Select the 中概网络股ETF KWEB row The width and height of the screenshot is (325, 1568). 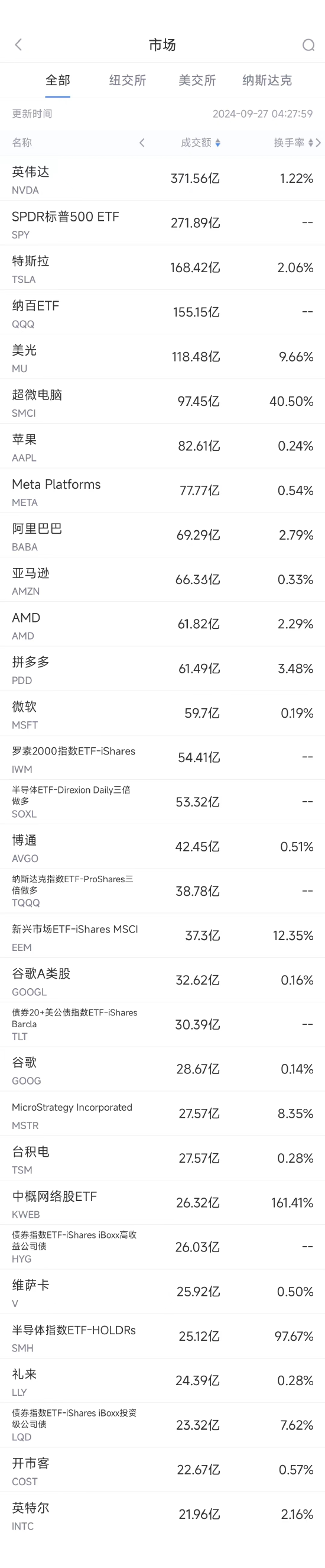[x=162, y=1203]
